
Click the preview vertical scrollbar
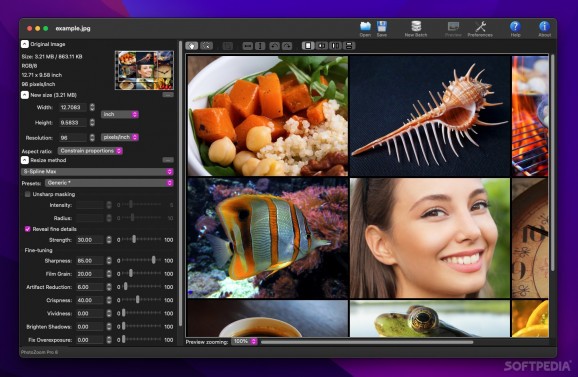[x=553, y=162]
